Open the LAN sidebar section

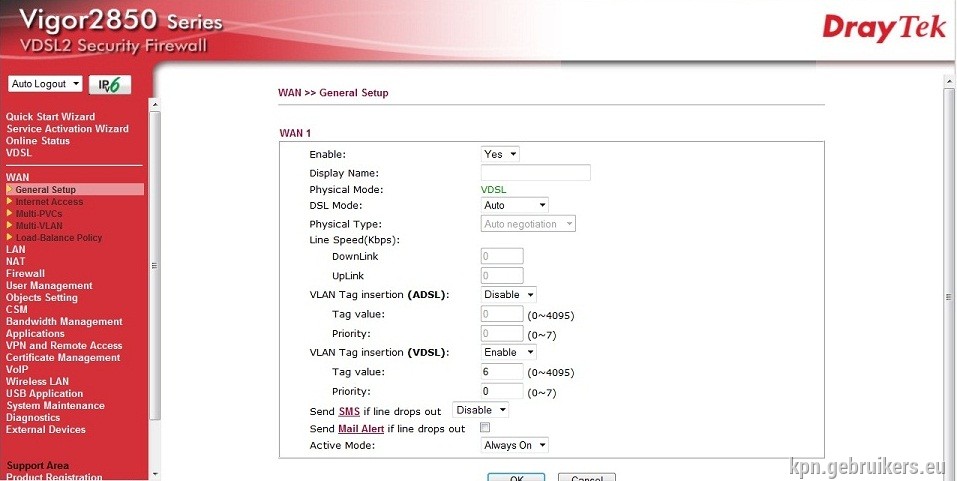[16, 249]
